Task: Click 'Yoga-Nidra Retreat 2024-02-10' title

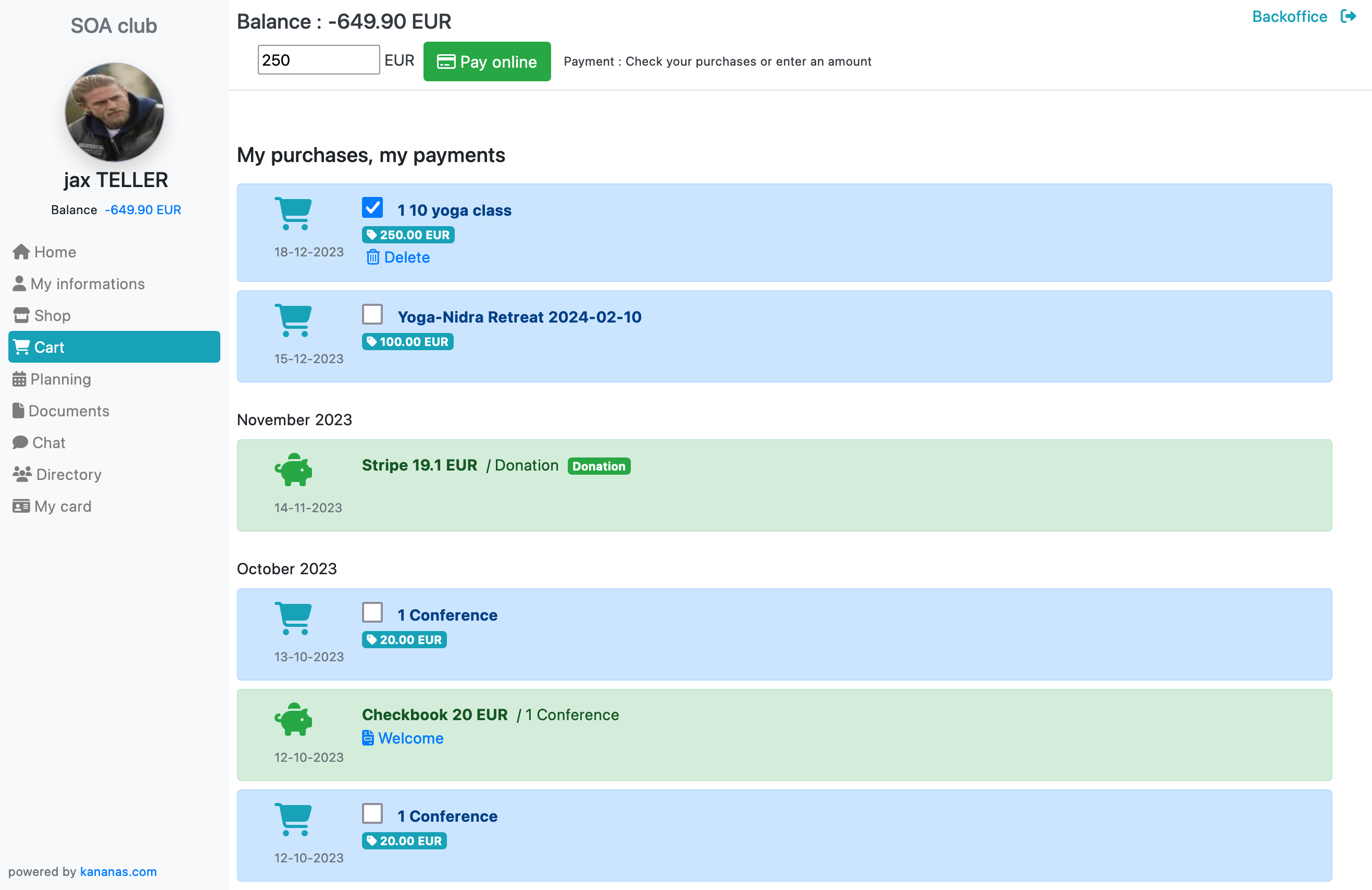Action: pyautogui.click(x=519, y=317)
